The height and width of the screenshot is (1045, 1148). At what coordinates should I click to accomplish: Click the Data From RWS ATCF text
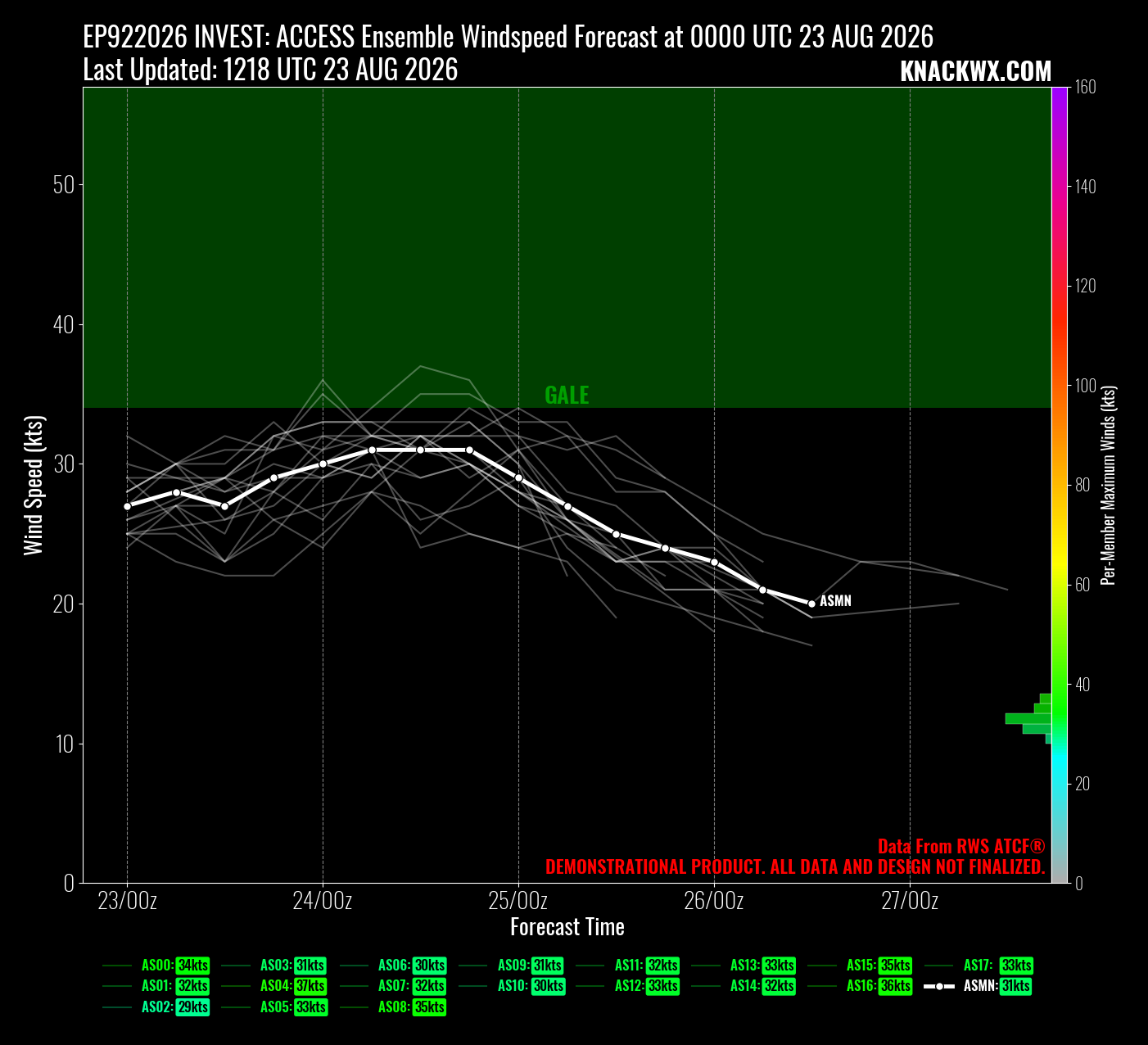point(961,846)
